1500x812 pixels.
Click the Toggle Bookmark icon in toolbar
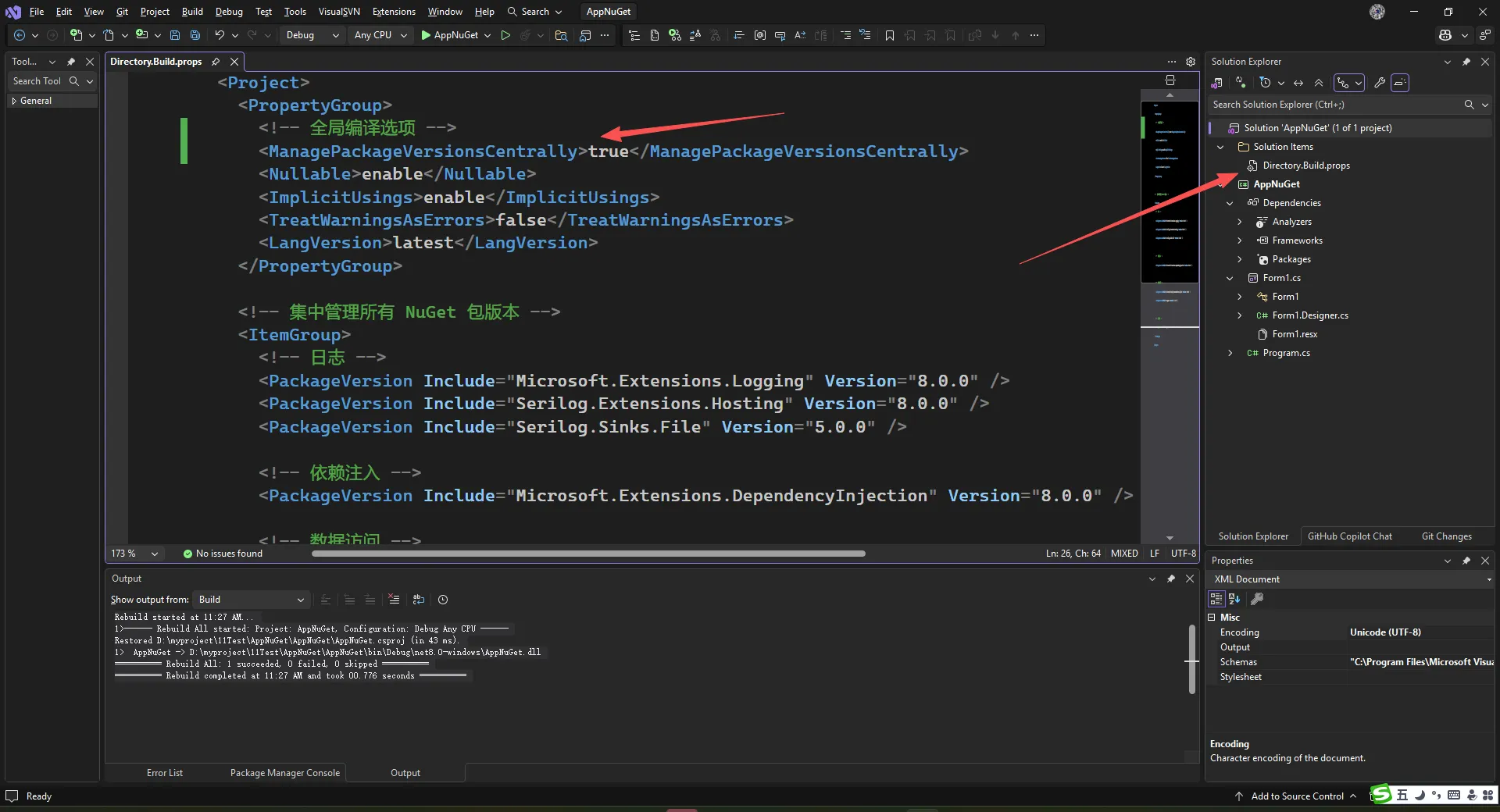click(889, 35)
